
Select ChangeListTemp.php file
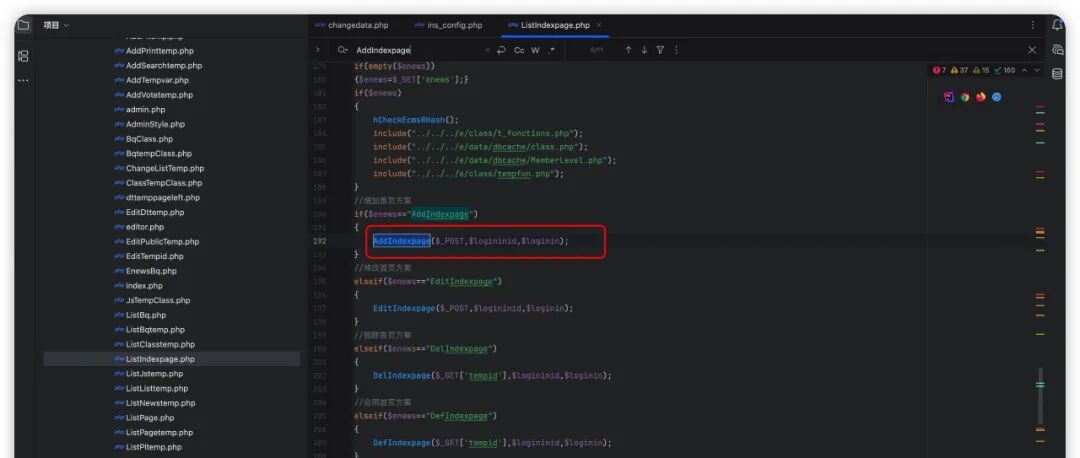(x=159, y=168)
